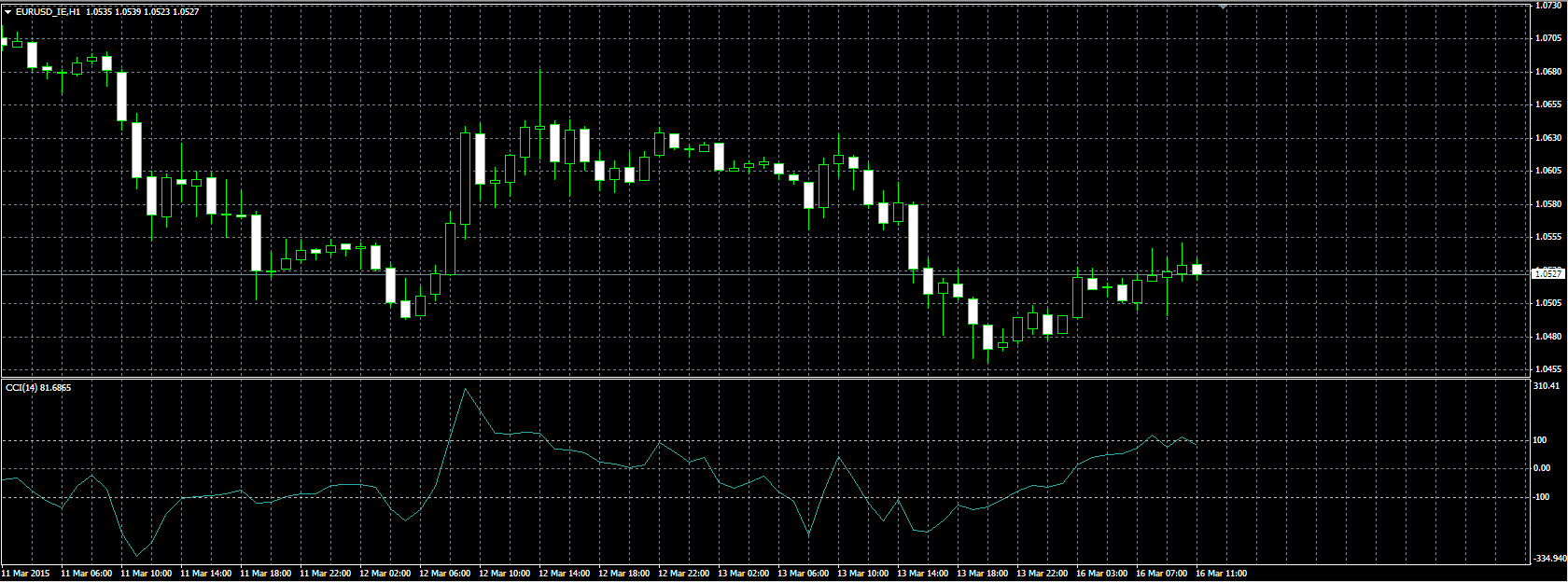This screenshot has width=1568, height=582.
Task: Click the EURUSD_IE,H1 symbol title text
Action: [48, 12]
